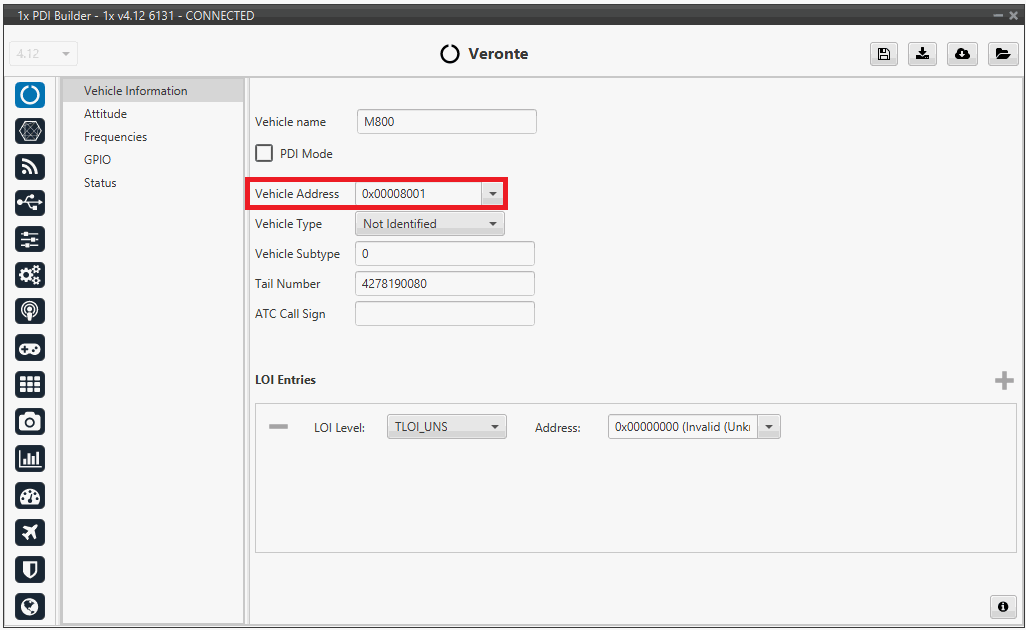Open the gears icon in sidebar
This screenshot has width=1026, height=630.
tap(30, 276)
